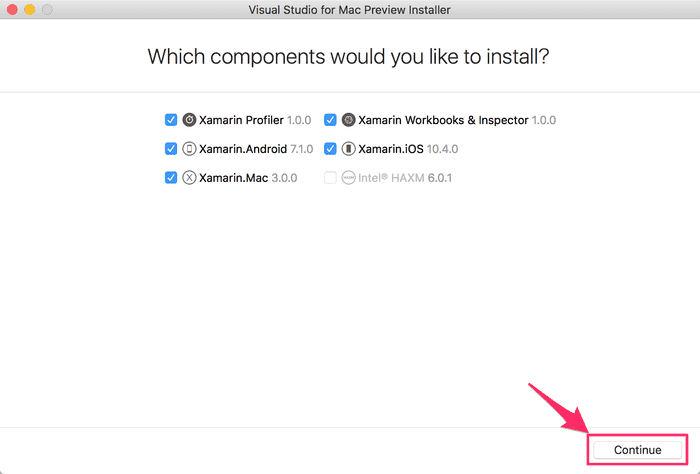
Task: Click the Xamarin.Android phone icon
Action: point(190,149)
